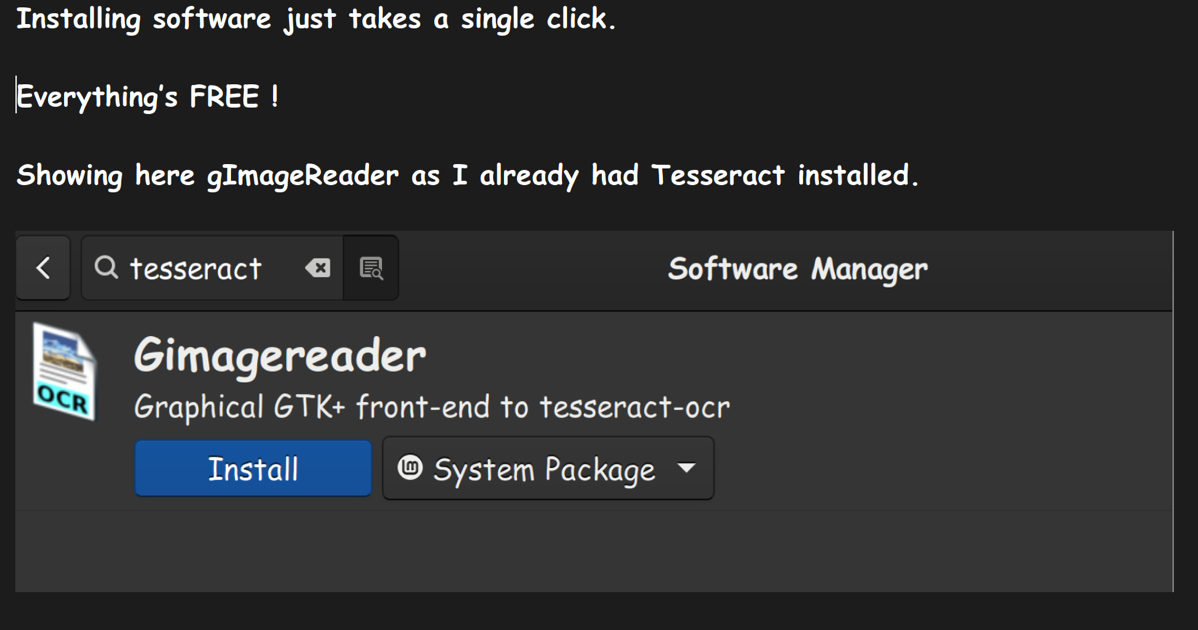Viewport: 1198px width, 630px height.
Task: Click the Showing here gImageReader sentence
Action: point(466,176)
